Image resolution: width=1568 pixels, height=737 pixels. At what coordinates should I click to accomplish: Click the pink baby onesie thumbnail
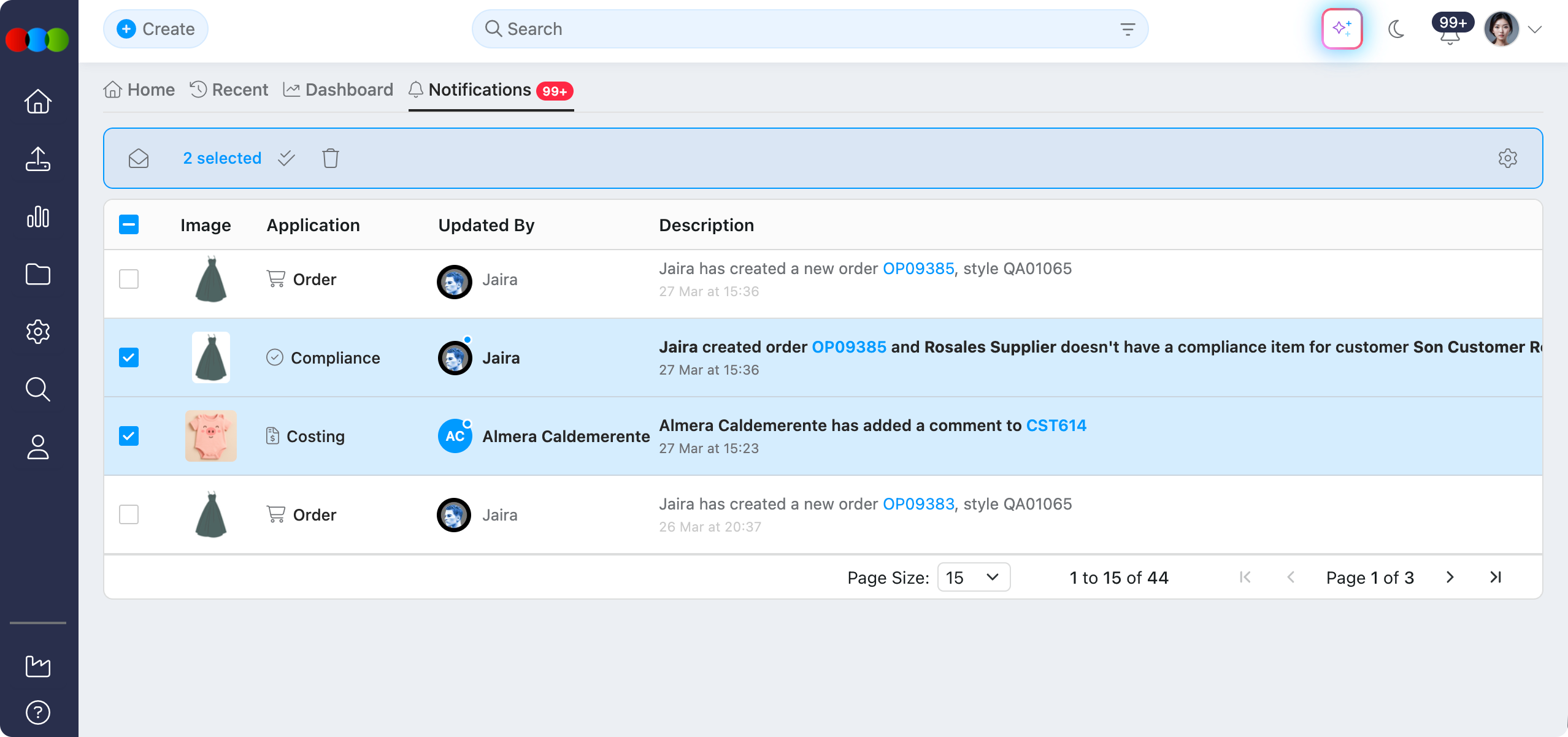click(x=210, y=436)
